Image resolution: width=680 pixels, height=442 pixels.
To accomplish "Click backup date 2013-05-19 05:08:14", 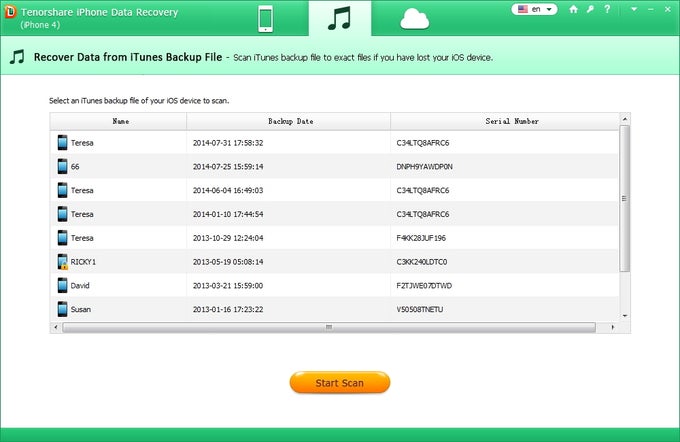I will pos(228,262).
